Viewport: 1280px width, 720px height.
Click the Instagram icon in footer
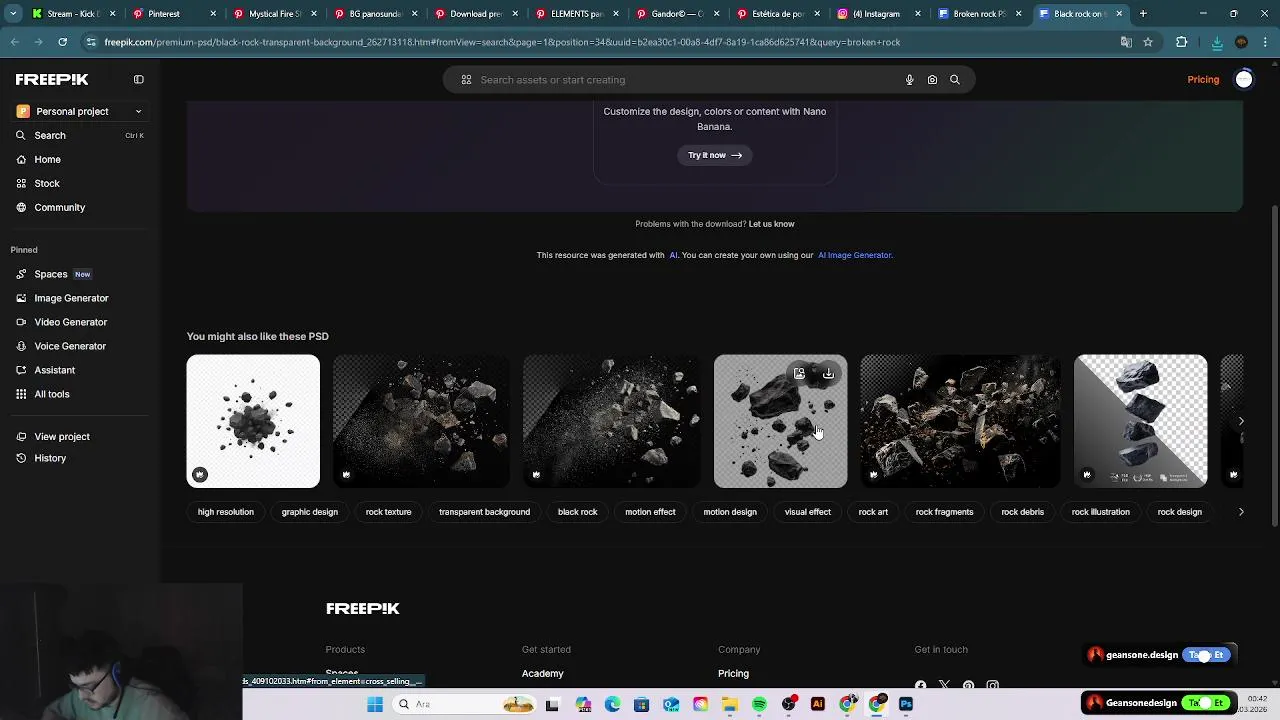(992, 685)
